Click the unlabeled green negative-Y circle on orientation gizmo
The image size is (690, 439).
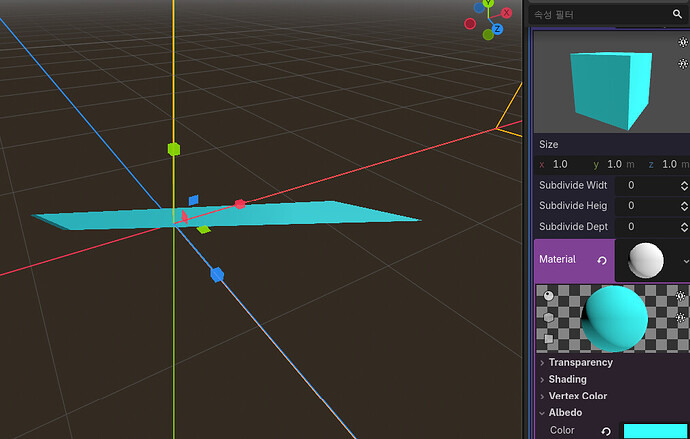pos(488,35)
